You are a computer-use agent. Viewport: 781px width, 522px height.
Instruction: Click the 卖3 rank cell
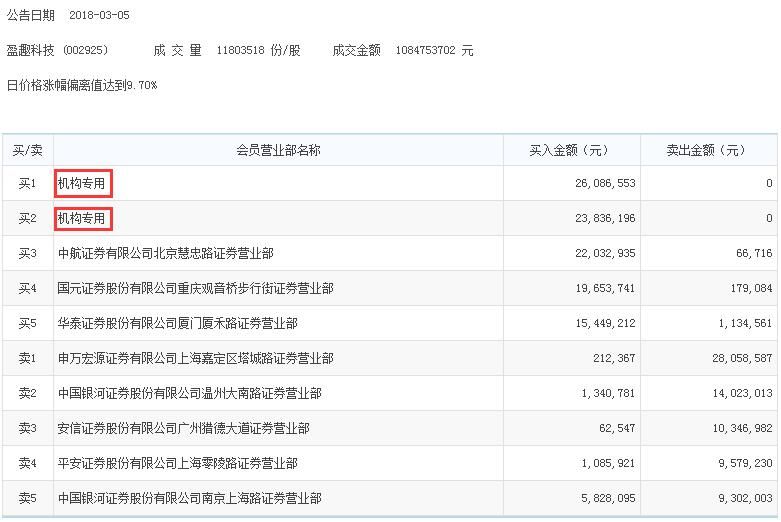tap(27, 428)
